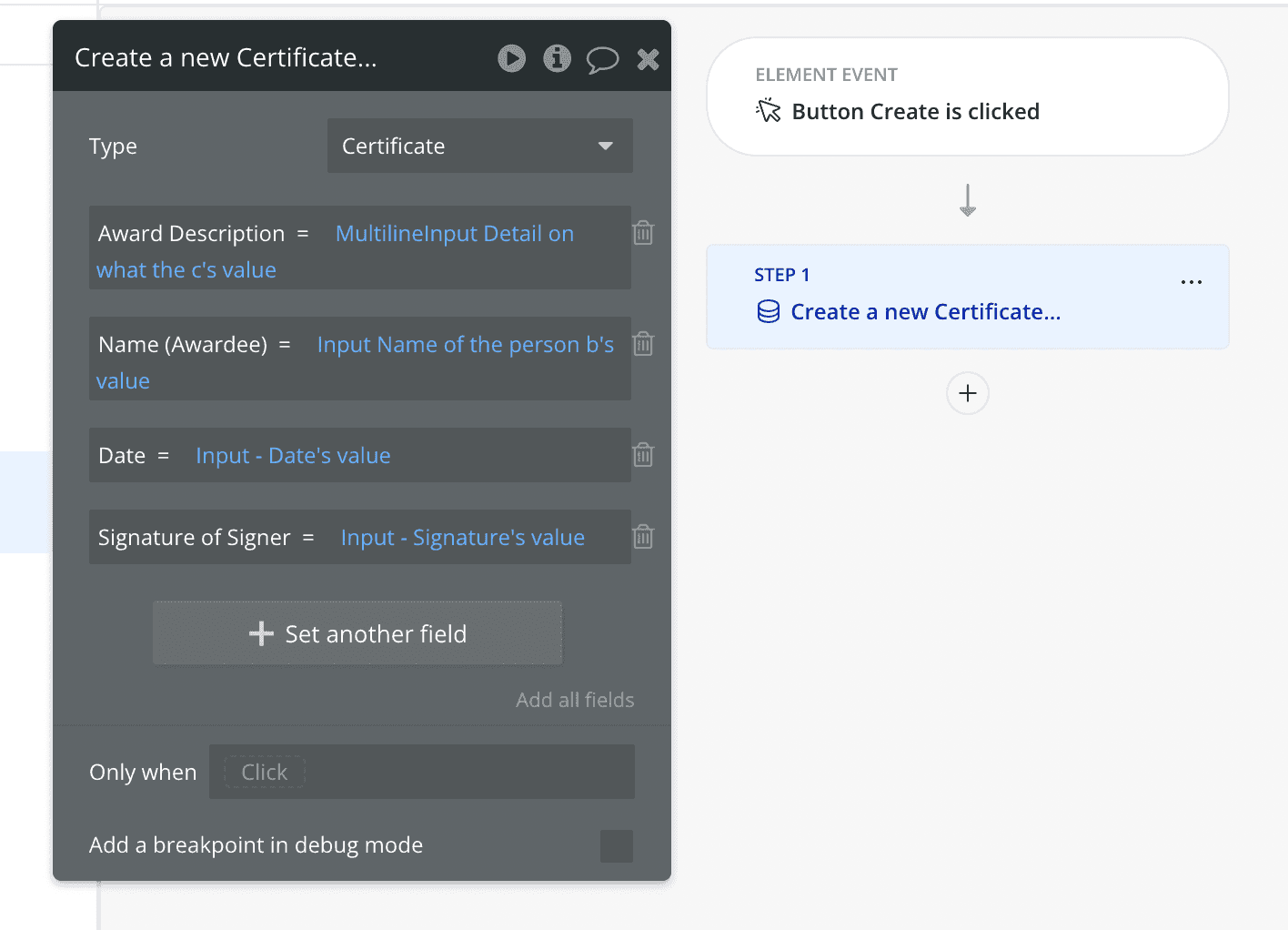
Task: Close the Create a new Certificate dialog
Action: tap(648, 60)
